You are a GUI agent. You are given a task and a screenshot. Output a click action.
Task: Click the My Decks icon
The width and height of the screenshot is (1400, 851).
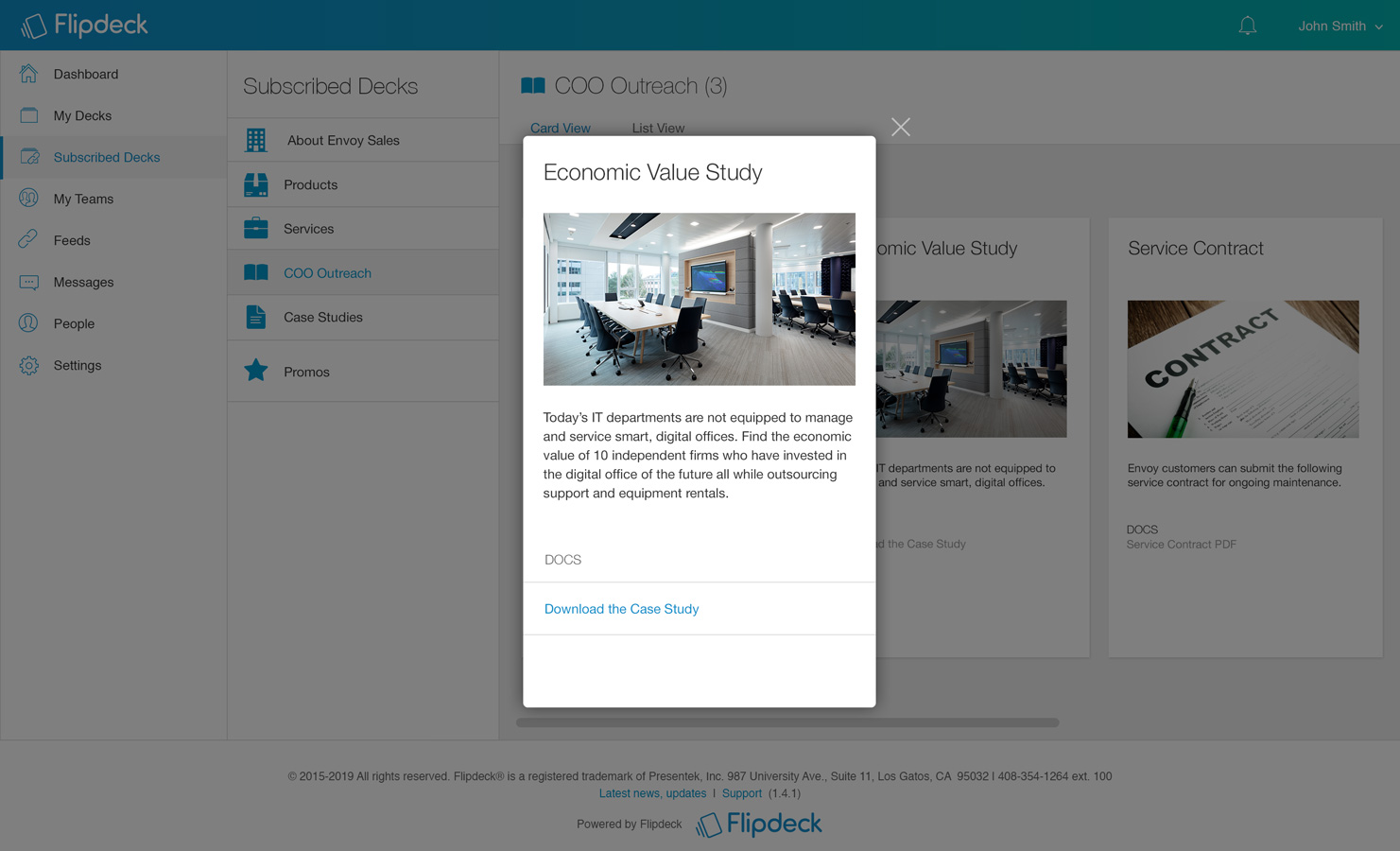point(29,115)
